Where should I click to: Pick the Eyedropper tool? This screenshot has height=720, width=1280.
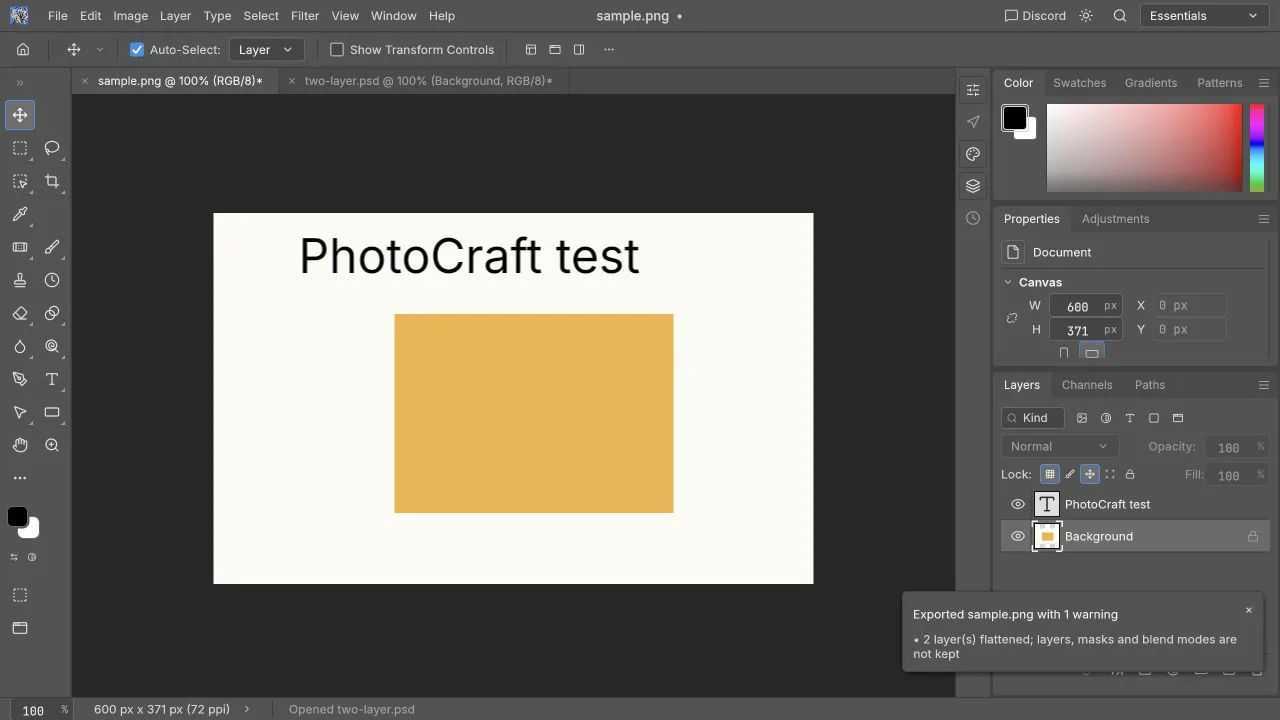[x=20, y=214]
